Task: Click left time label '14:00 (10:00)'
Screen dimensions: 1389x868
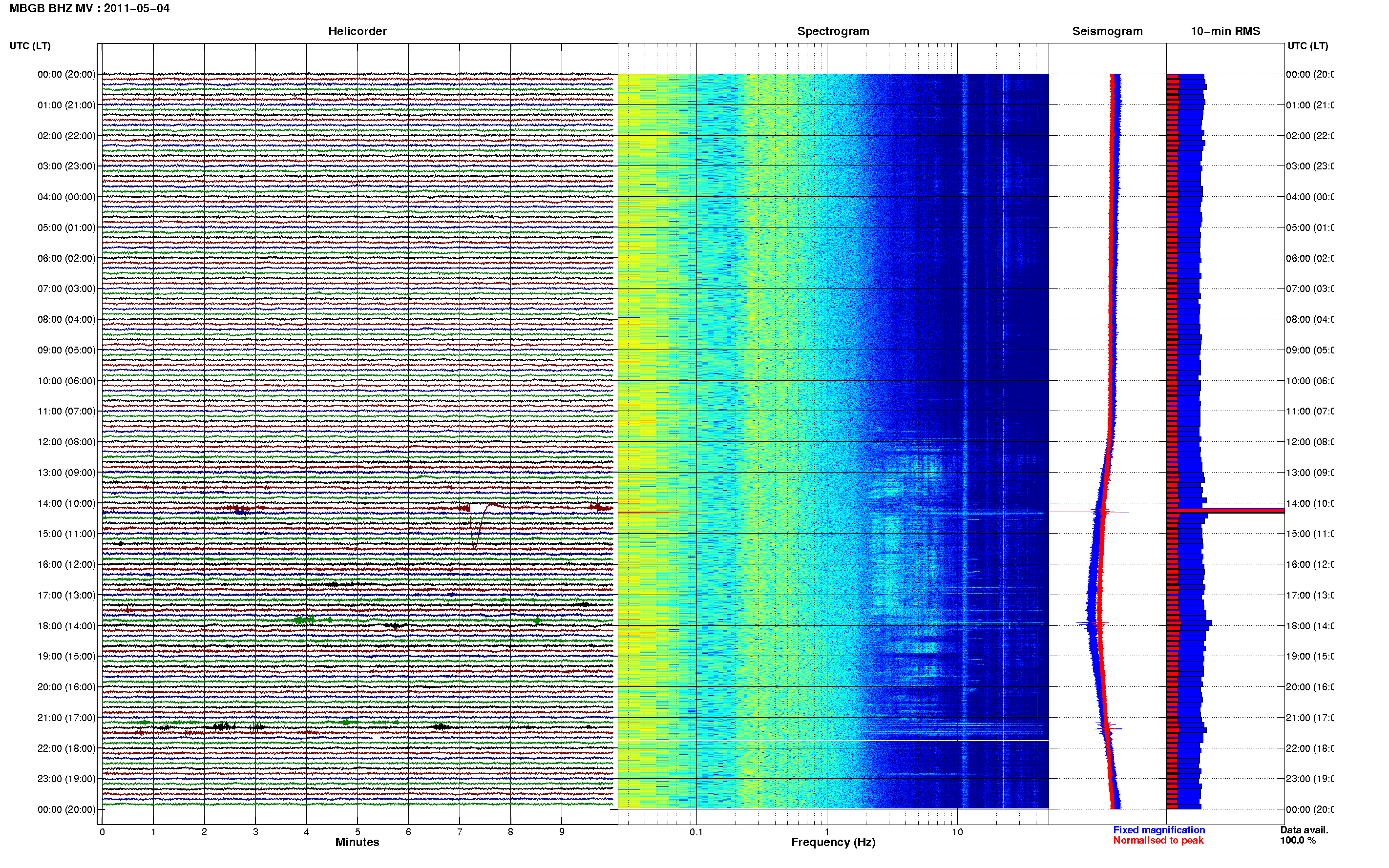Action: 66,503
